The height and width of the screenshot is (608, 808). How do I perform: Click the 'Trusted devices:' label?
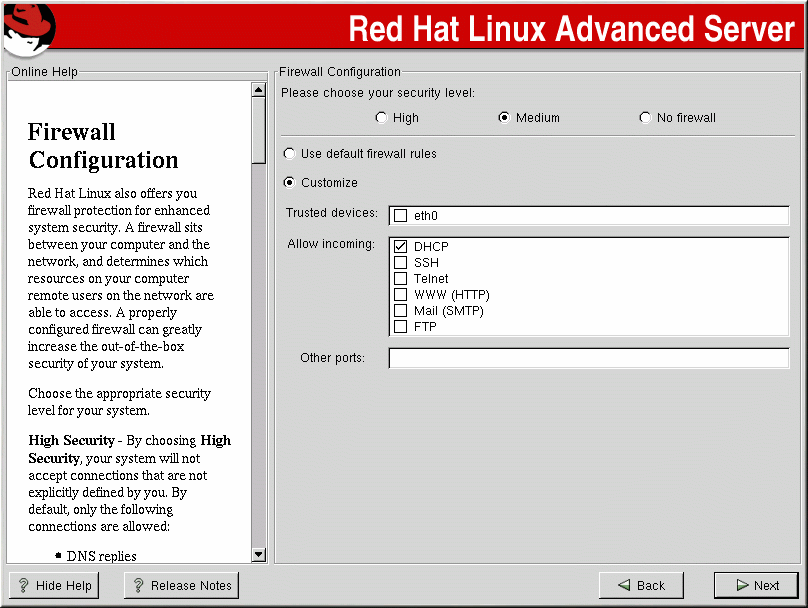point(332,213)
